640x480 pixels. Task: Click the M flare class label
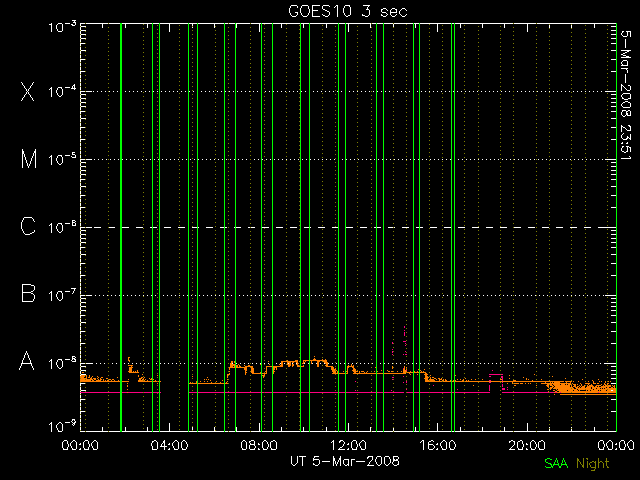pos(29,159)
